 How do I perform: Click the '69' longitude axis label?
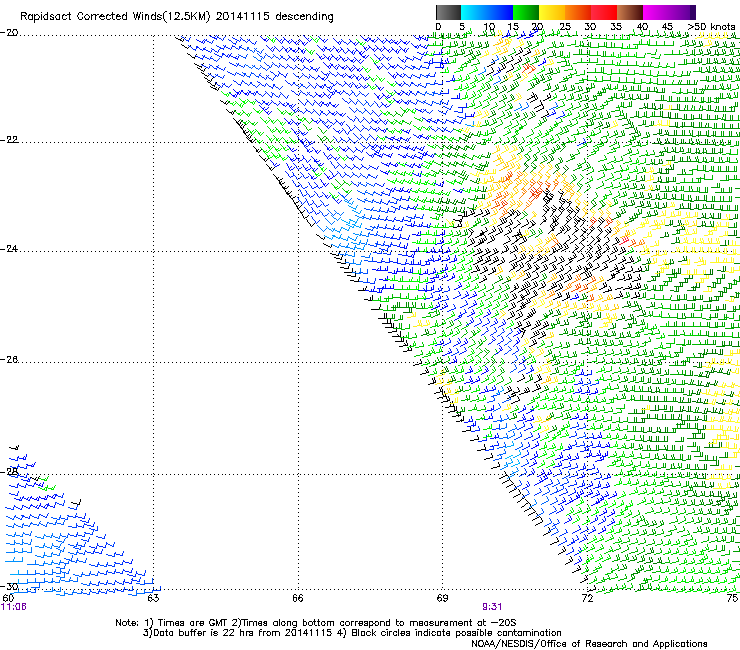[x=442, y=598]
